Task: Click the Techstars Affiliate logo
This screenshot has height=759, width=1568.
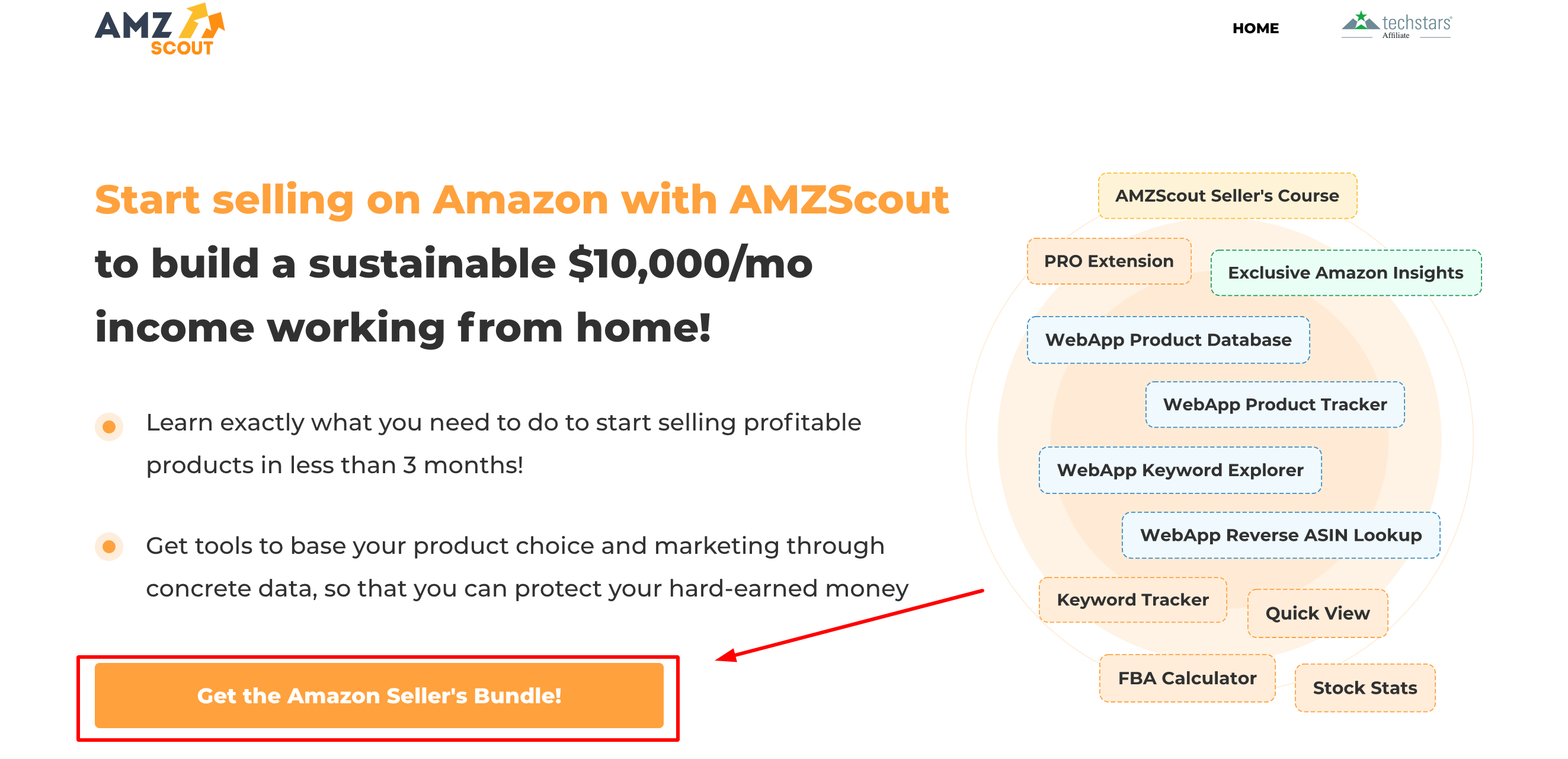Action: [1396, 25]
